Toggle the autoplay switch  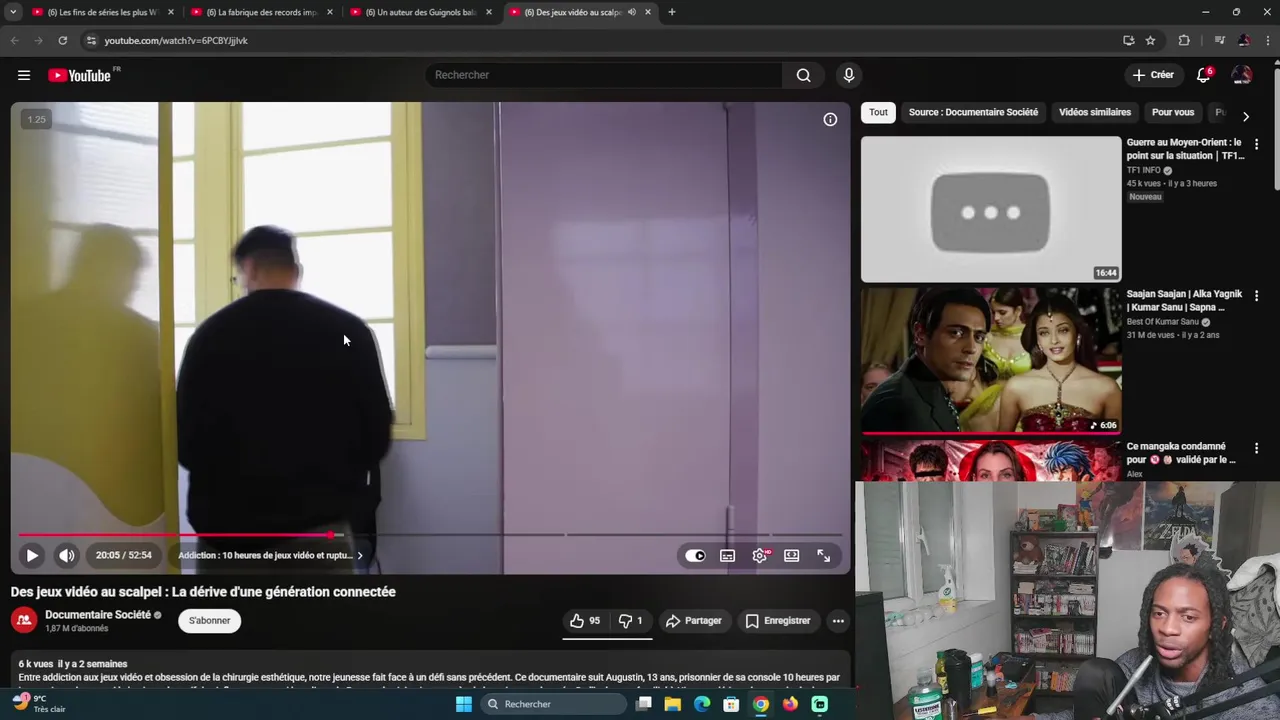pos(695,556)
